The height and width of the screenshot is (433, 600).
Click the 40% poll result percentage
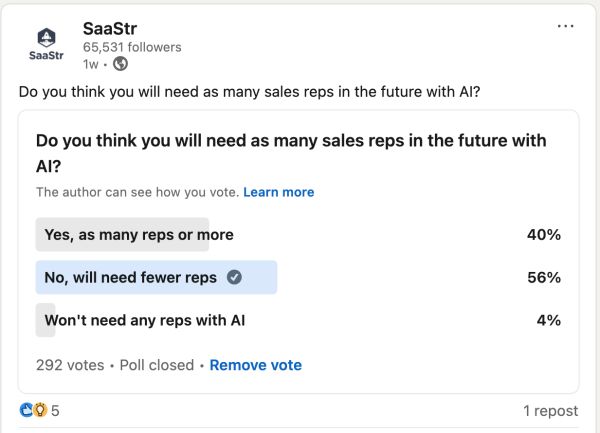click(544, 235)
